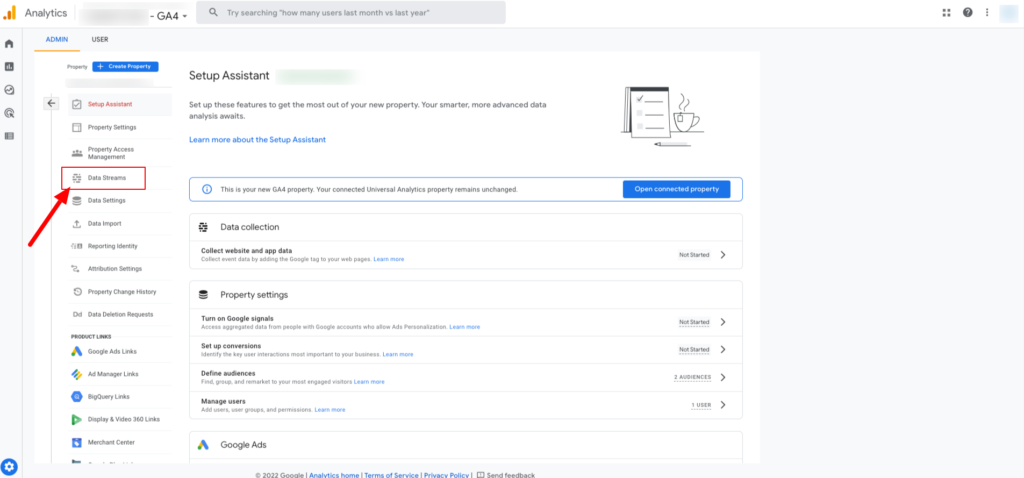The height and width of the screenshot is (478, 1024).
Task: Click the Data Deletion Requests Dd icon
Action: coord(76,314)
